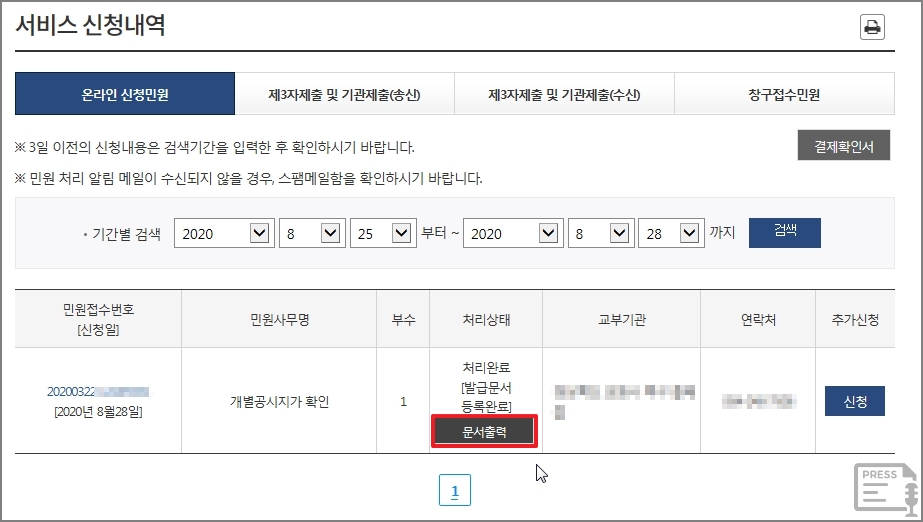Expand the start year dropdown 2020
Viewport: 923px width, 522px height.
point(224,233)
